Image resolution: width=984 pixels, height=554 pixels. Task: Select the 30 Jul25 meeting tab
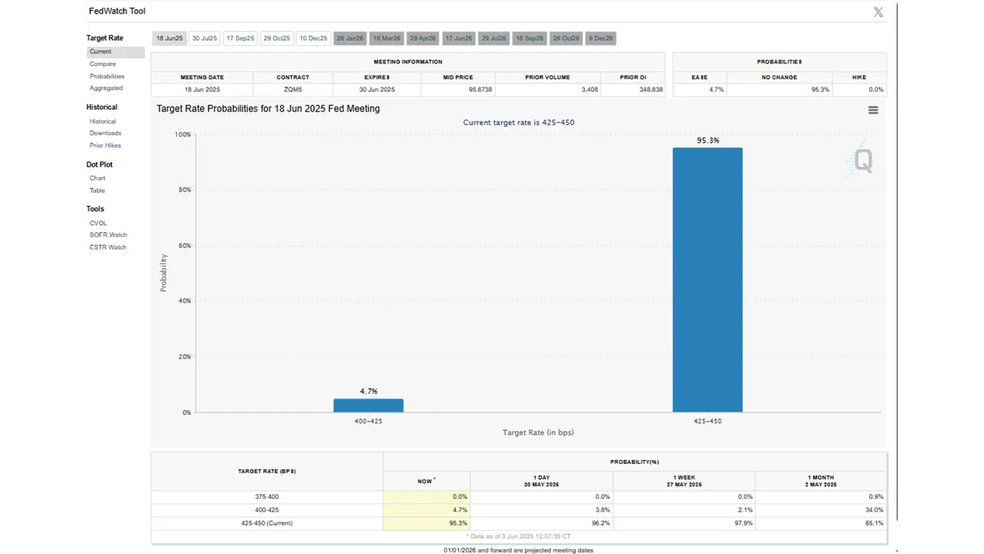tap(204, 38)
